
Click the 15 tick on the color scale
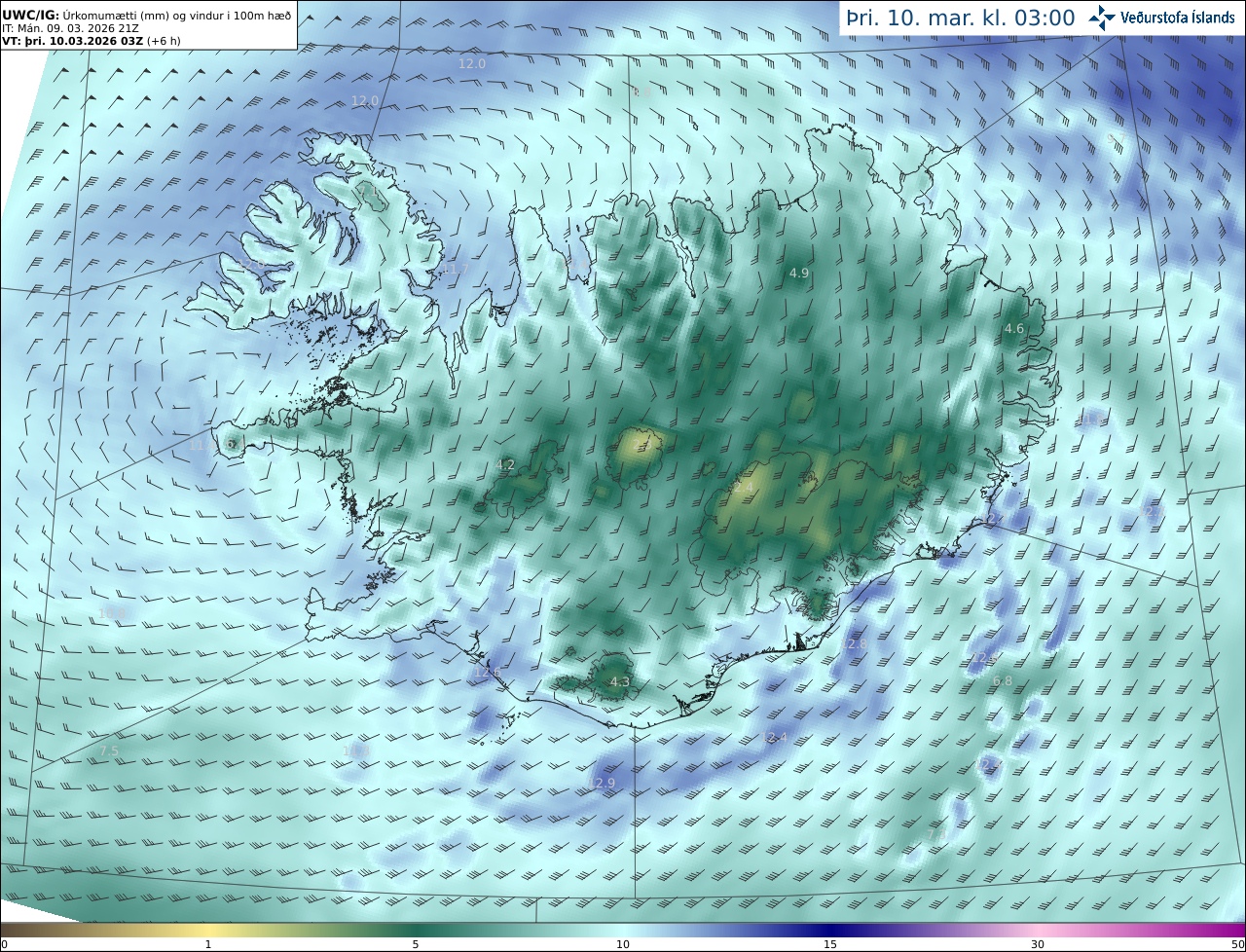tap(830, 945)
